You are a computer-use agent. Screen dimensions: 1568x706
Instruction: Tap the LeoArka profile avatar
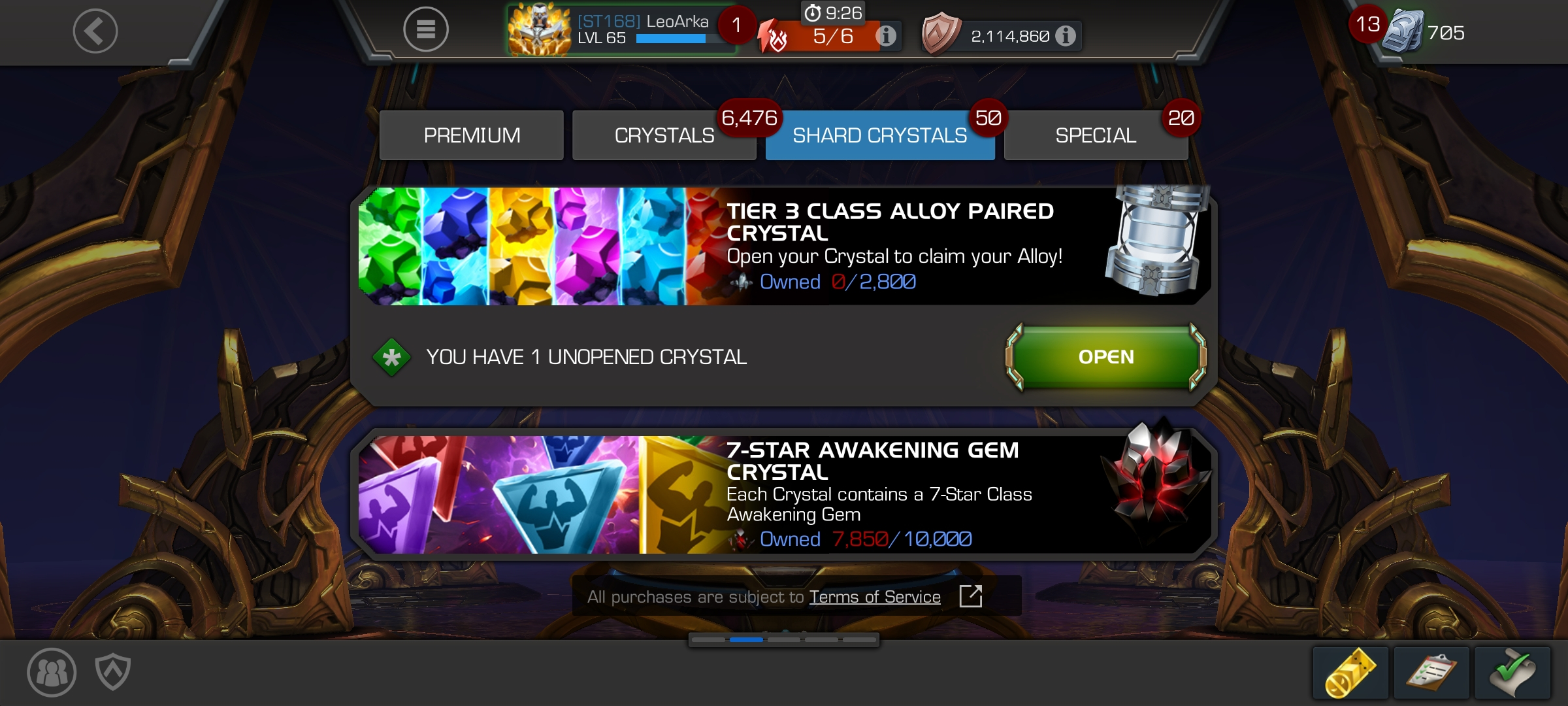(x=540, y=29)
